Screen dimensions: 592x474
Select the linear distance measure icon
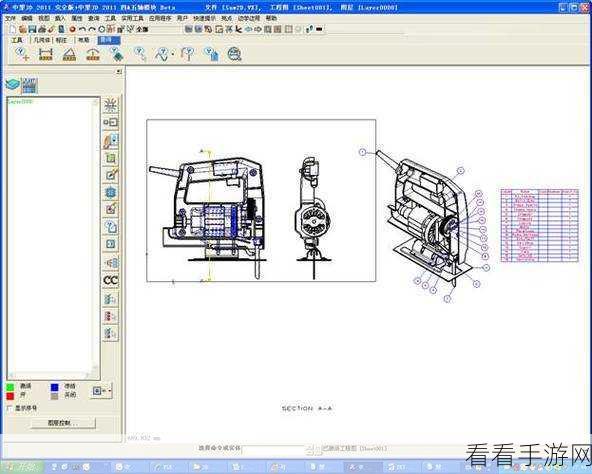point(46,54)
